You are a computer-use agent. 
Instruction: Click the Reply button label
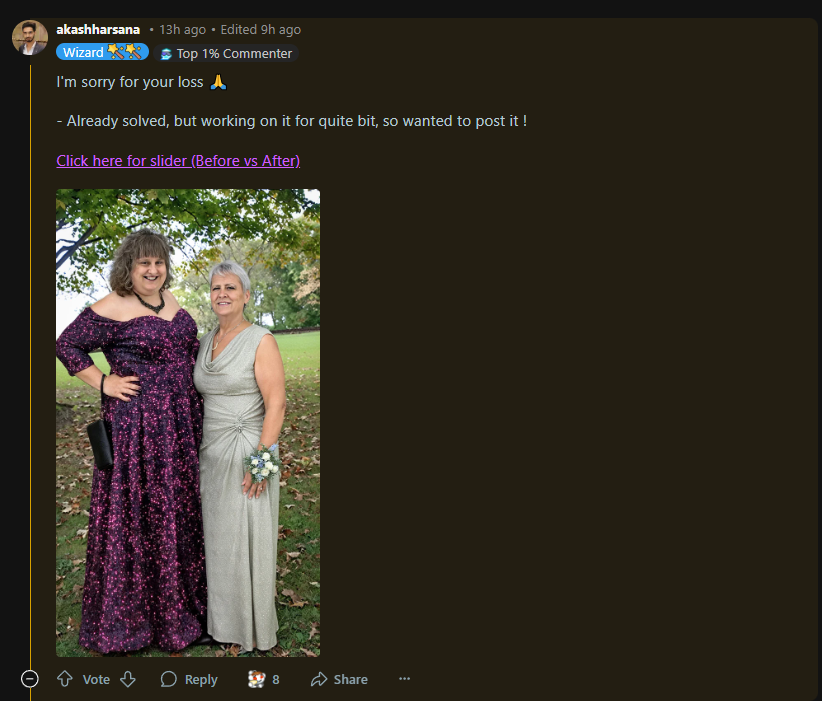(201, 680)
